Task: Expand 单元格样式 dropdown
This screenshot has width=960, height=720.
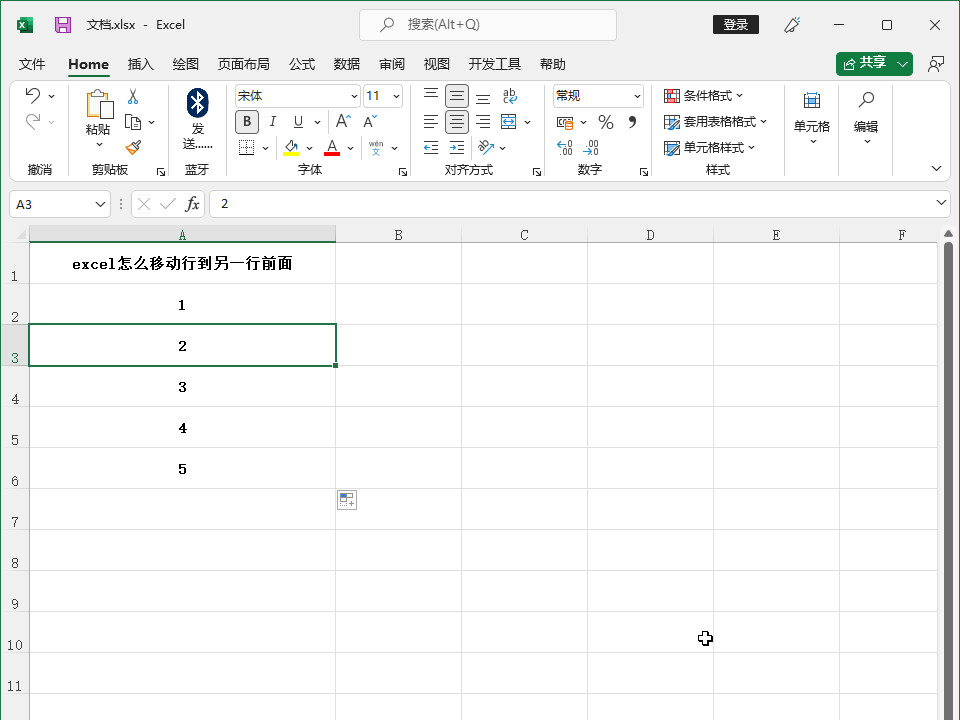Action: point(710,148)
